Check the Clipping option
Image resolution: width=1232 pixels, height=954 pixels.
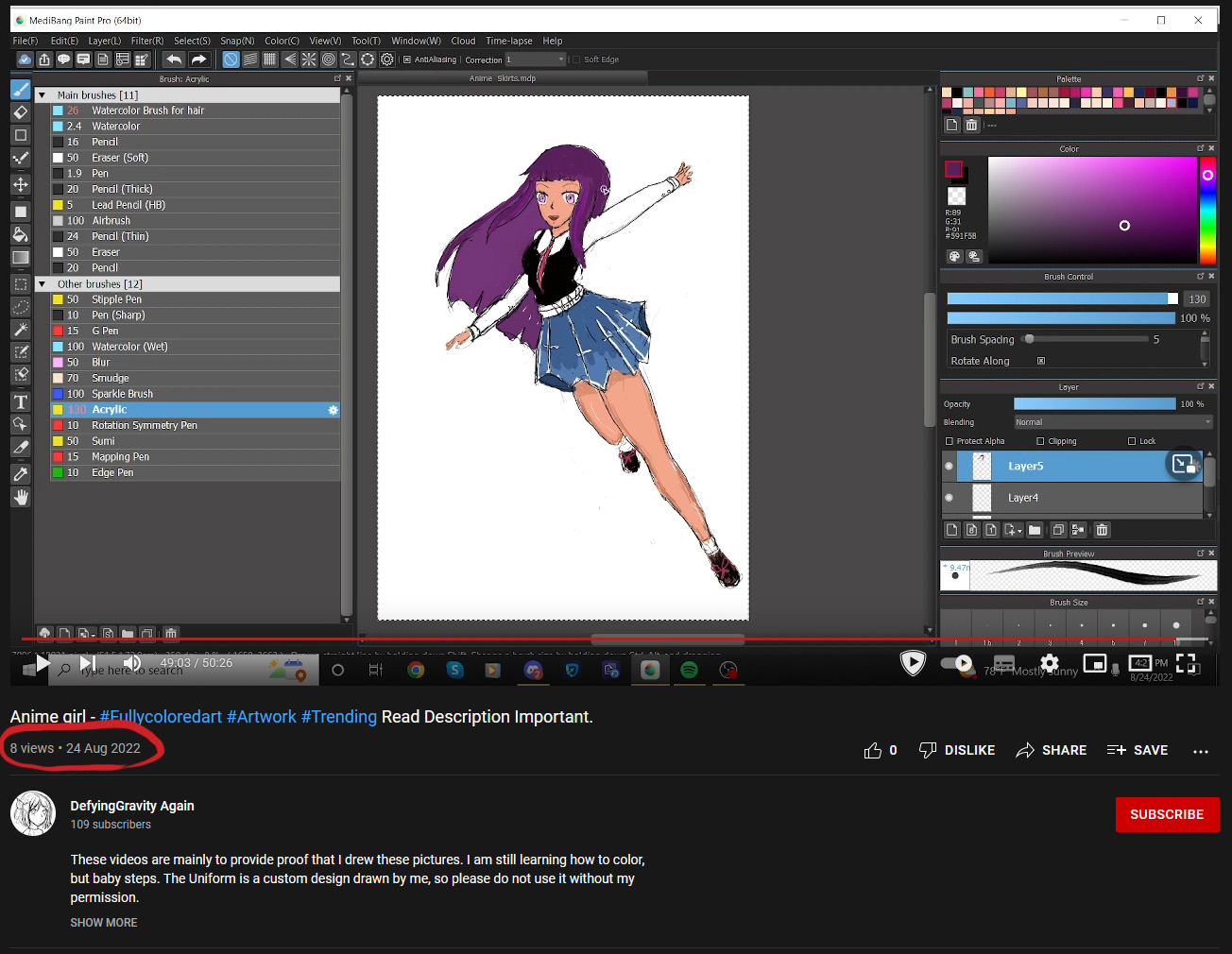[1040, 441]
